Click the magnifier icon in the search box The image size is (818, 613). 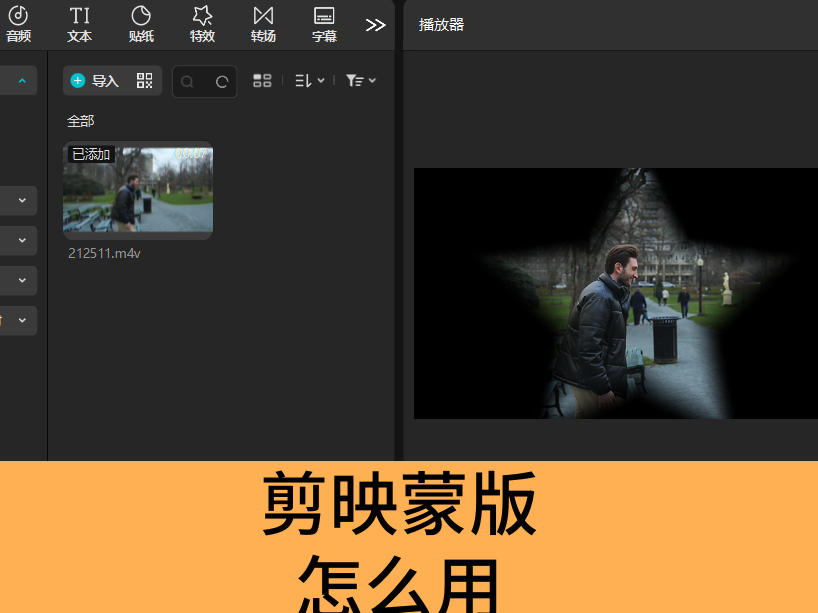click(187, 82)
